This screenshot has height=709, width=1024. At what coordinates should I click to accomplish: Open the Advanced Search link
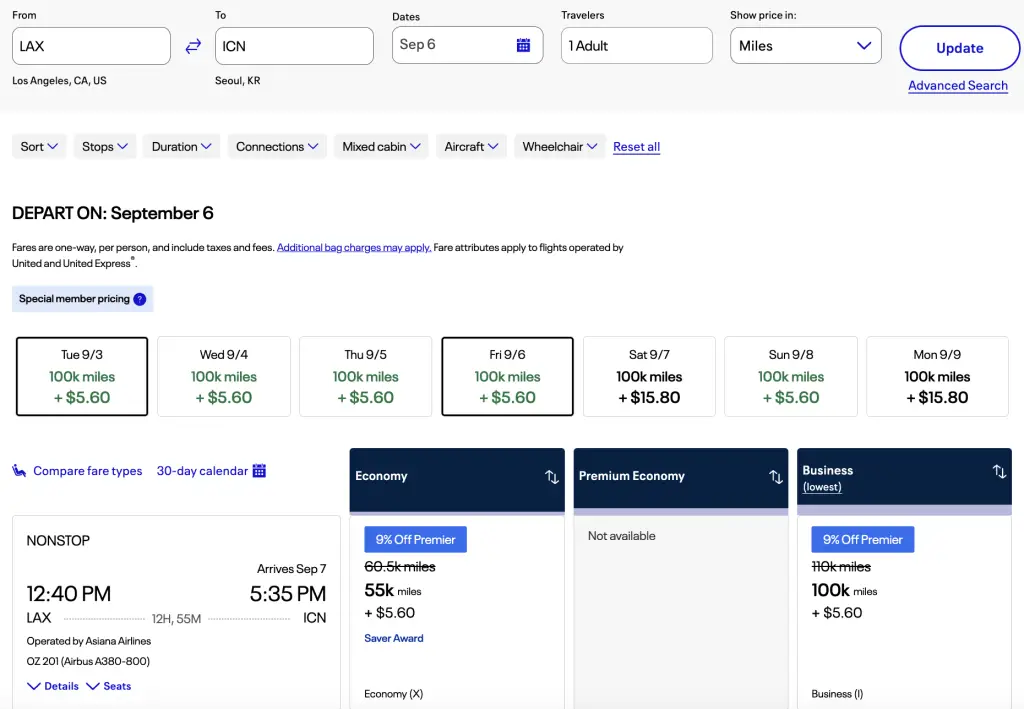pyautogui.click(x=957, y=86)
